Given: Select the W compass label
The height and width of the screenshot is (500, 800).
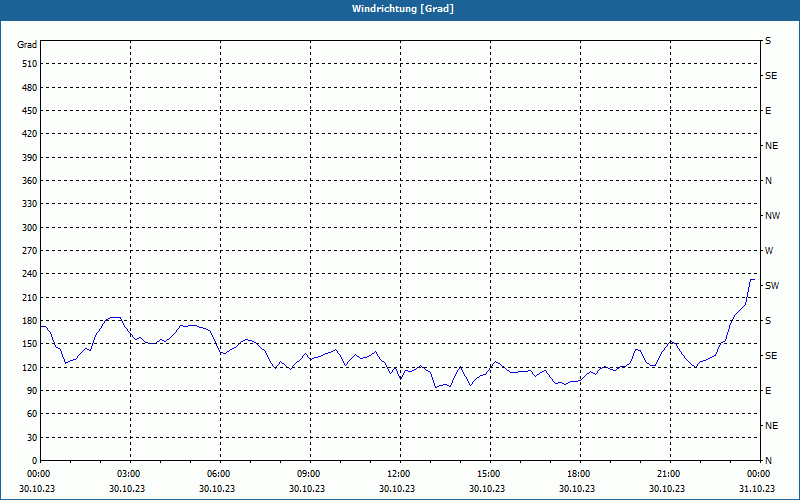Looking at the screenshot, I should (769, 251).
